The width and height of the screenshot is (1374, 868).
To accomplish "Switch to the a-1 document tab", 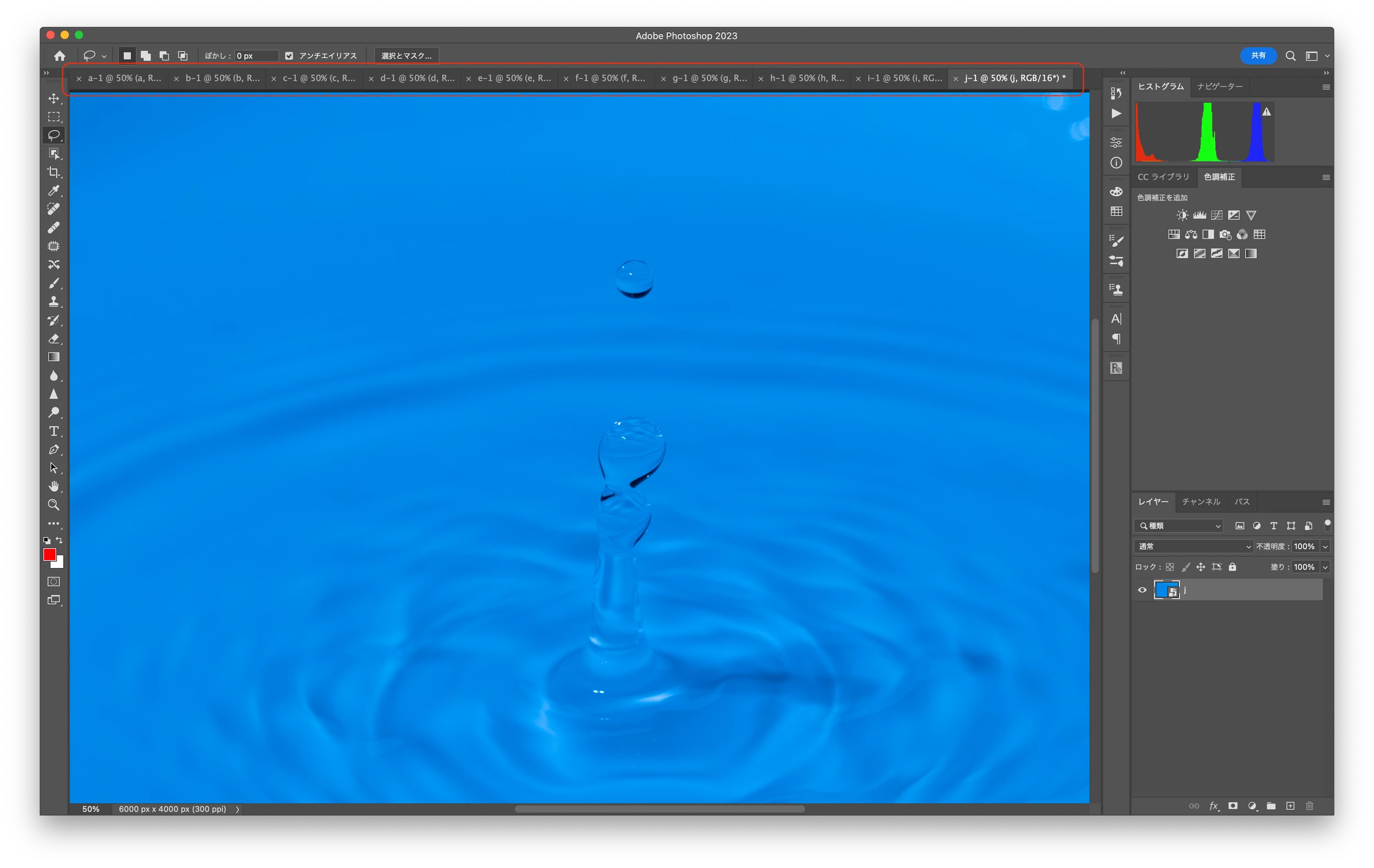I will (x=124, y=78).
